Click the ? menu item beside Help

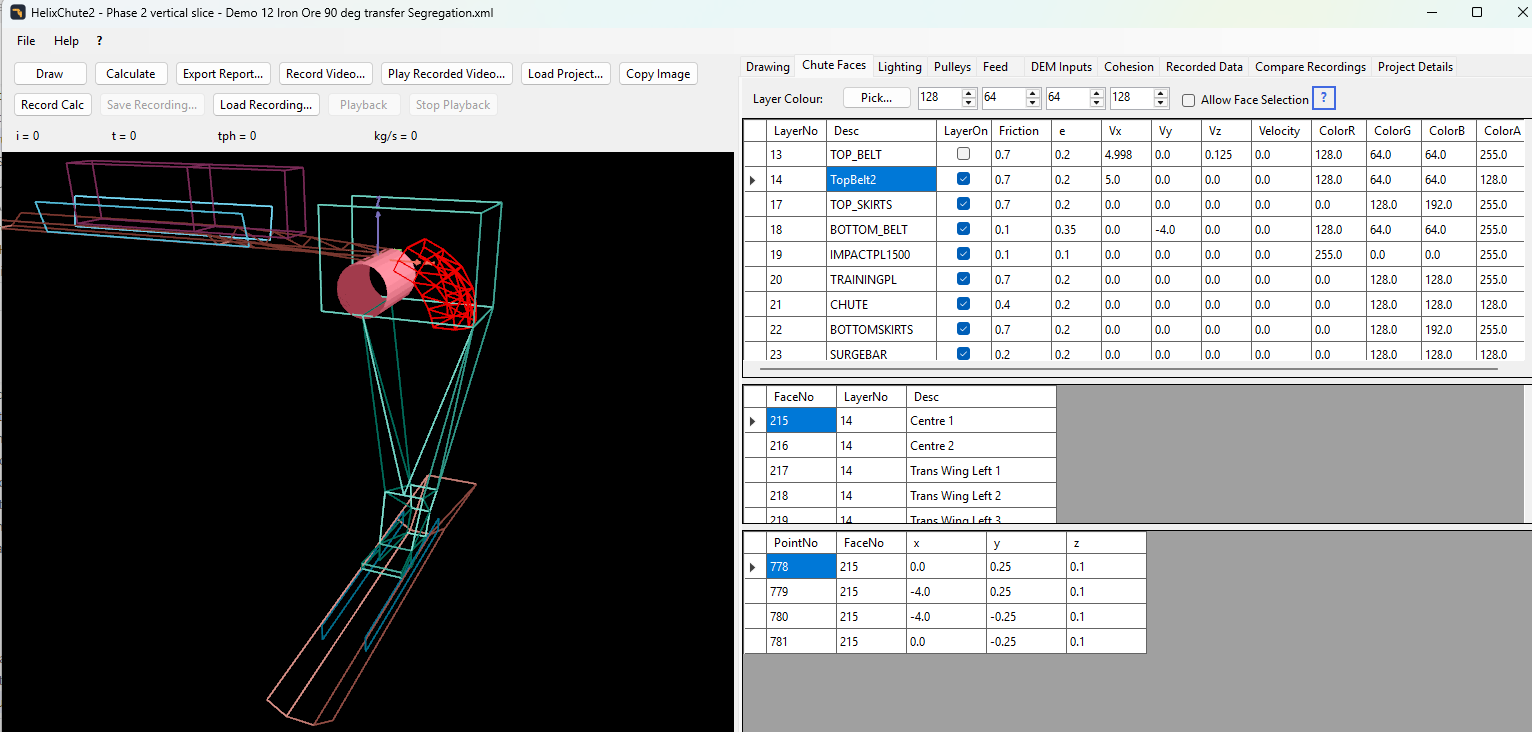(x=99, y=41)
